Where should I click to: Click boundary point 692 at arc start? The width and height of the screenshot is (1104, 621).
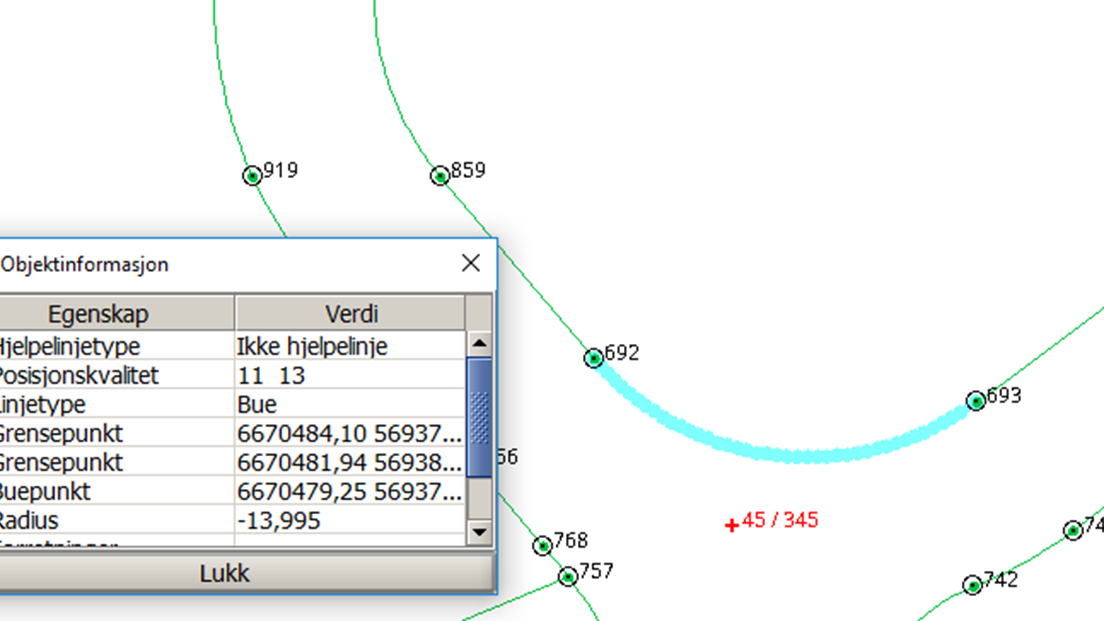click(x=594, y=358)
